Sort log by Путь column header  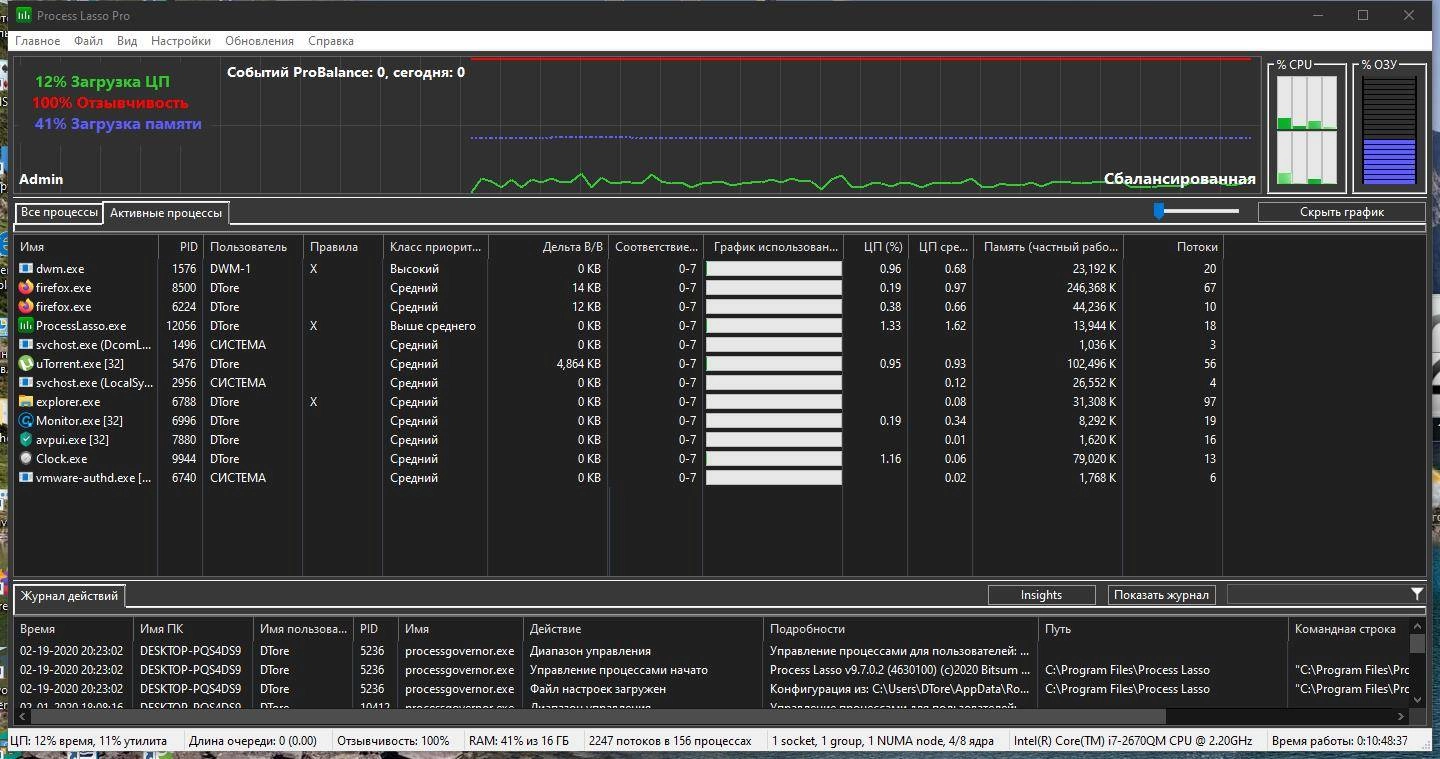click(1163, 629)
